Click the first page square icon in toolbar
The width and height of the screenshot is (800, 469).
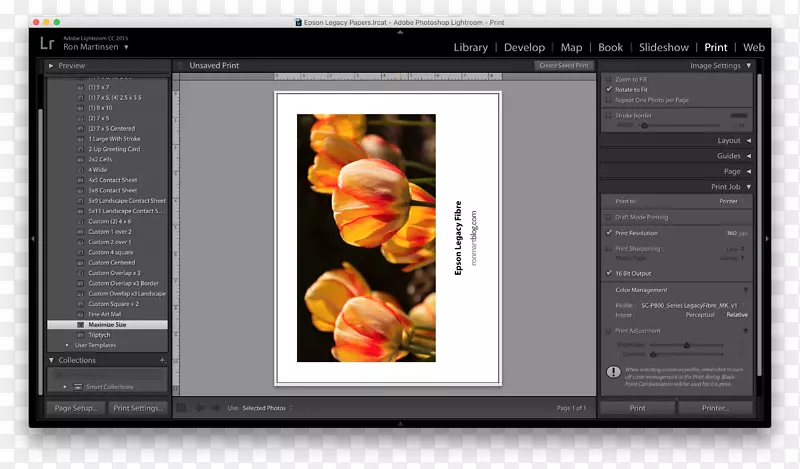point(182,408)
